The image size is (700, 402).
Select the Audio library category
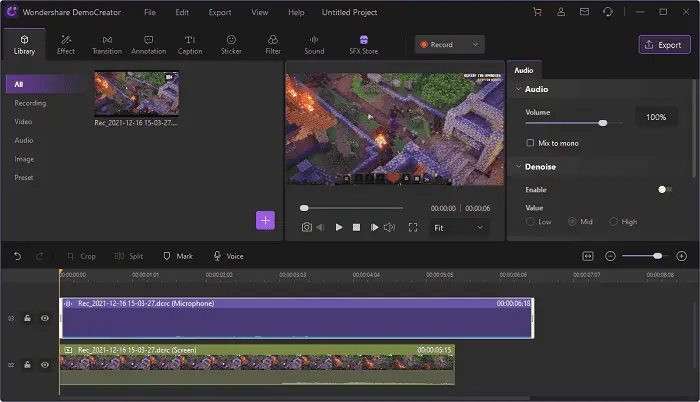pyautogui.click(x=24, y=140)
